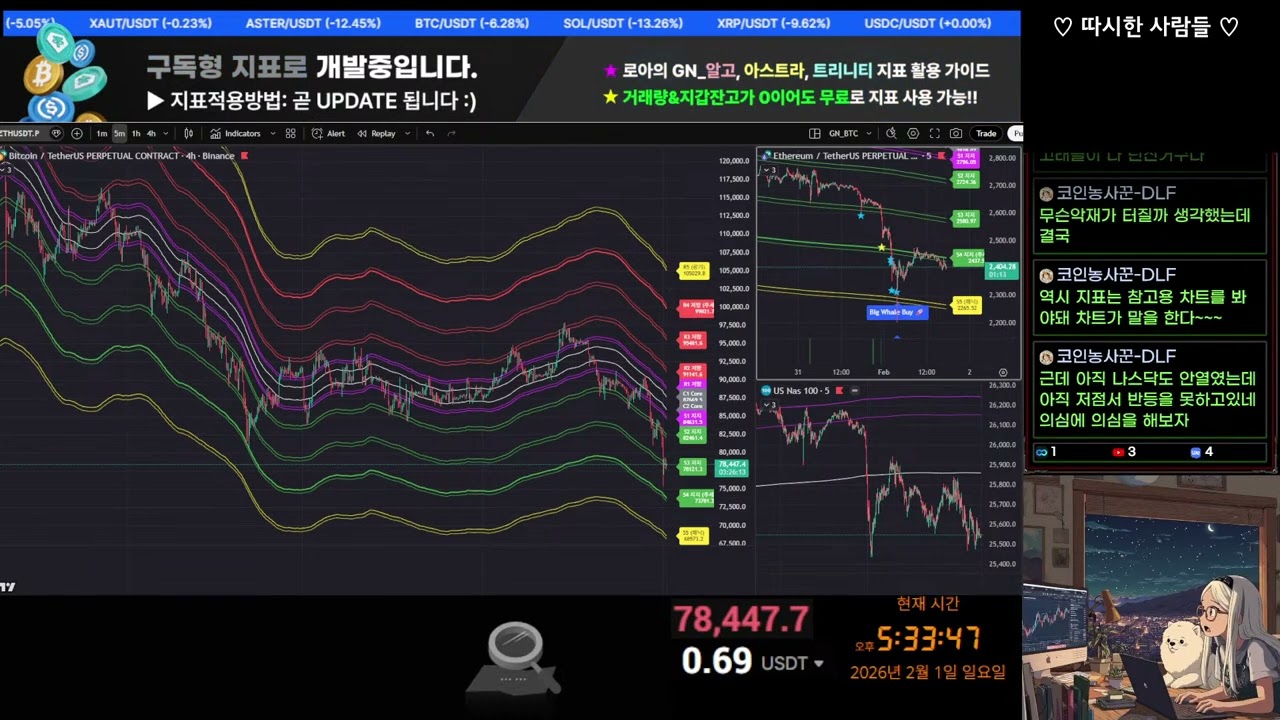The image size is (1280, 720).
Task: Open the Ethereum chart time axis settings gear
Action: pos(1003,372)
